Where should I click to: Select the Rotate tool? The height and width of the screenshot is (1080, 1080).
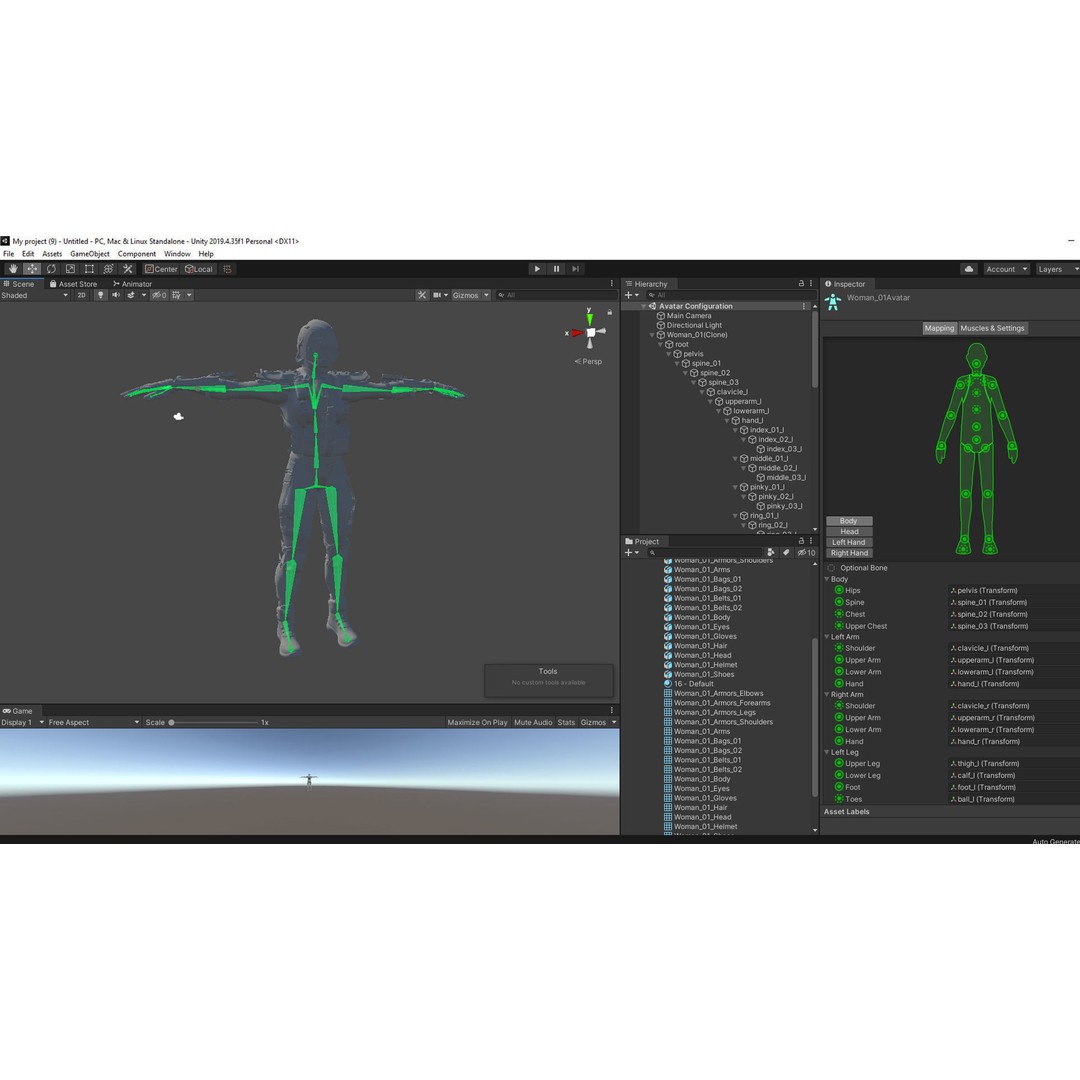click(51, 269)
